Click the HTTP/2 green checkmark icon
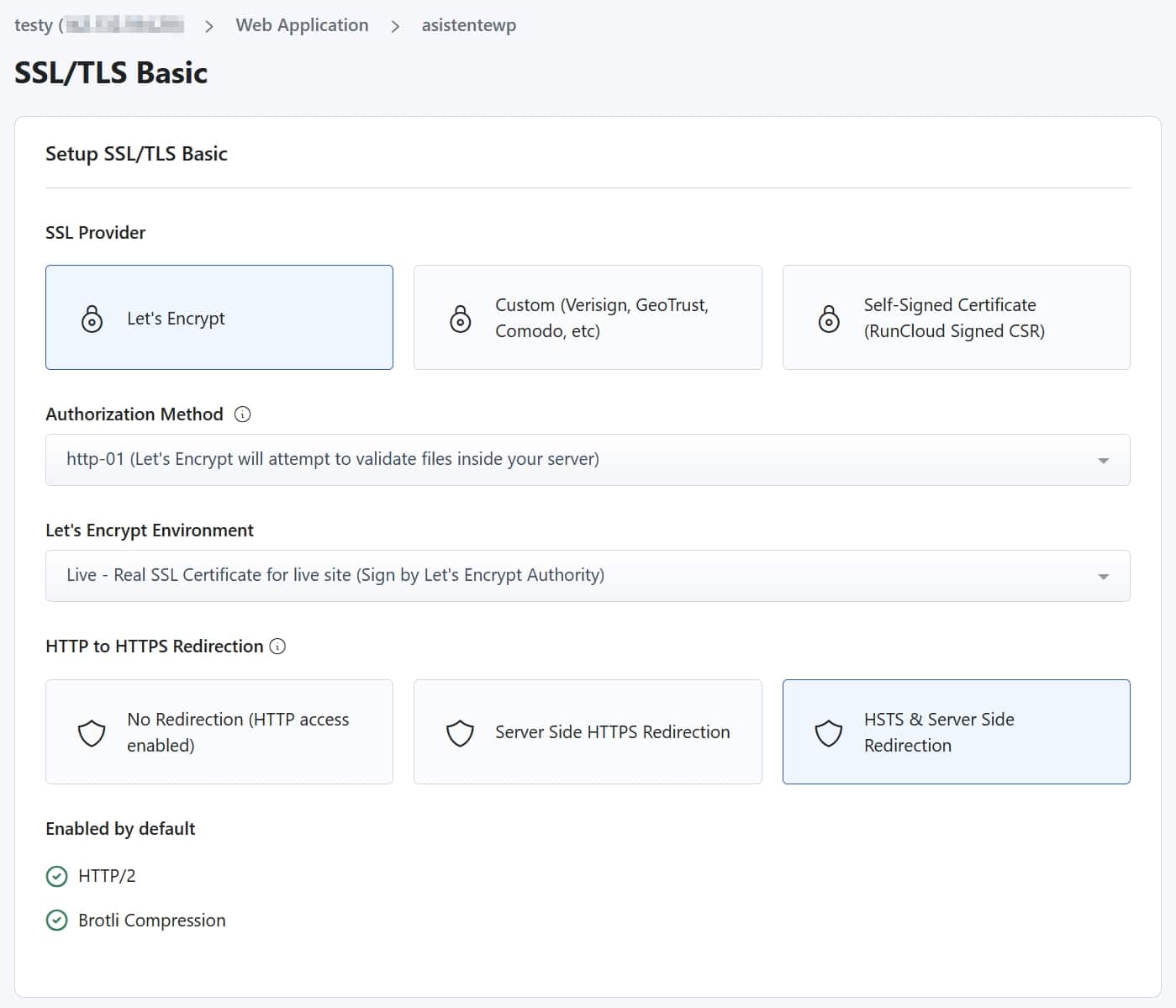Viewport: 1176px width, 1008px height. (56, 876)
